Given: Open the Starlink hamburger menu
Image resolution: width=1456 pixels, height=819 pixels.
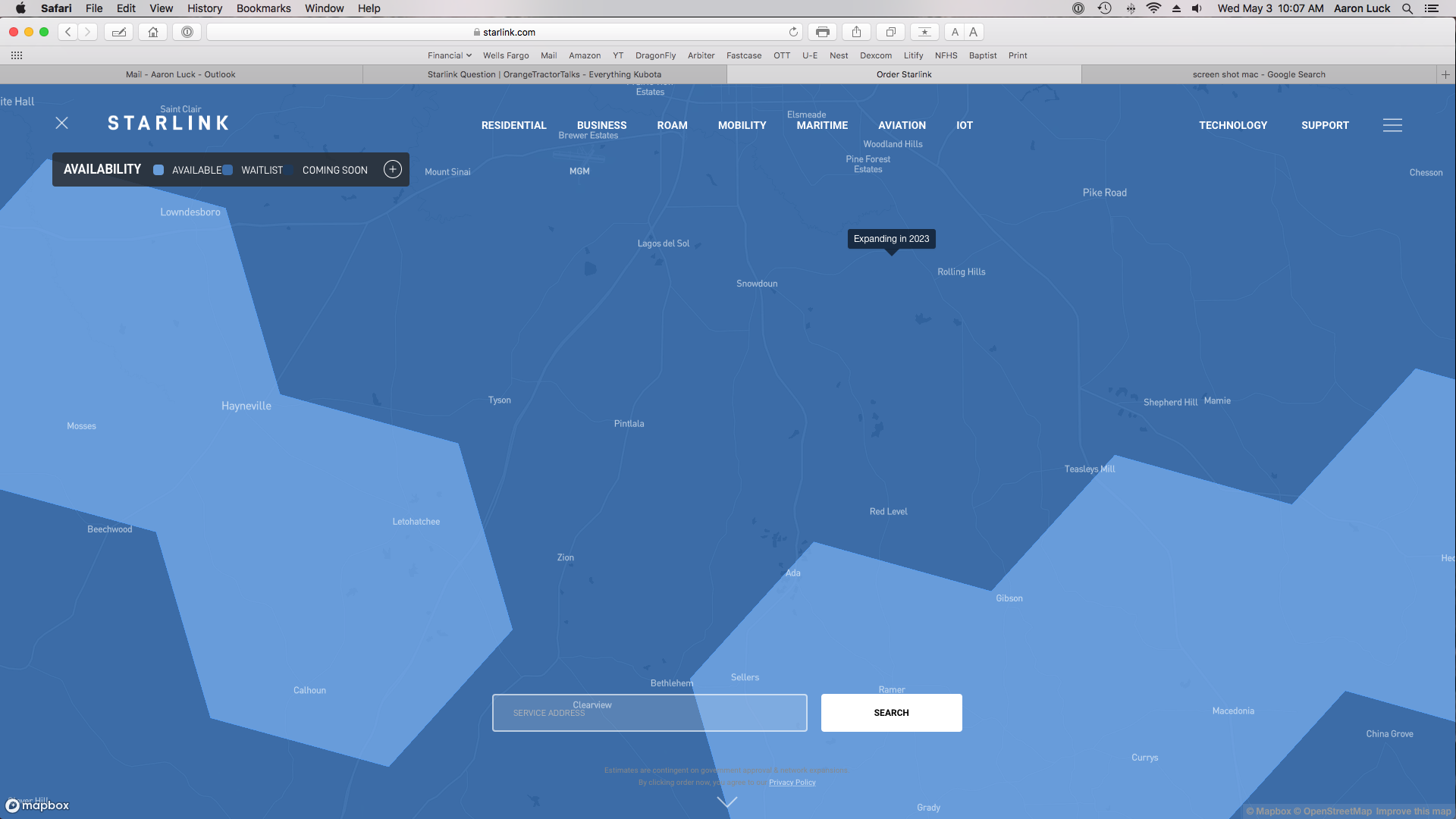Looking at the screenshot, I should pyautogui.click(x=1392, y=125).
